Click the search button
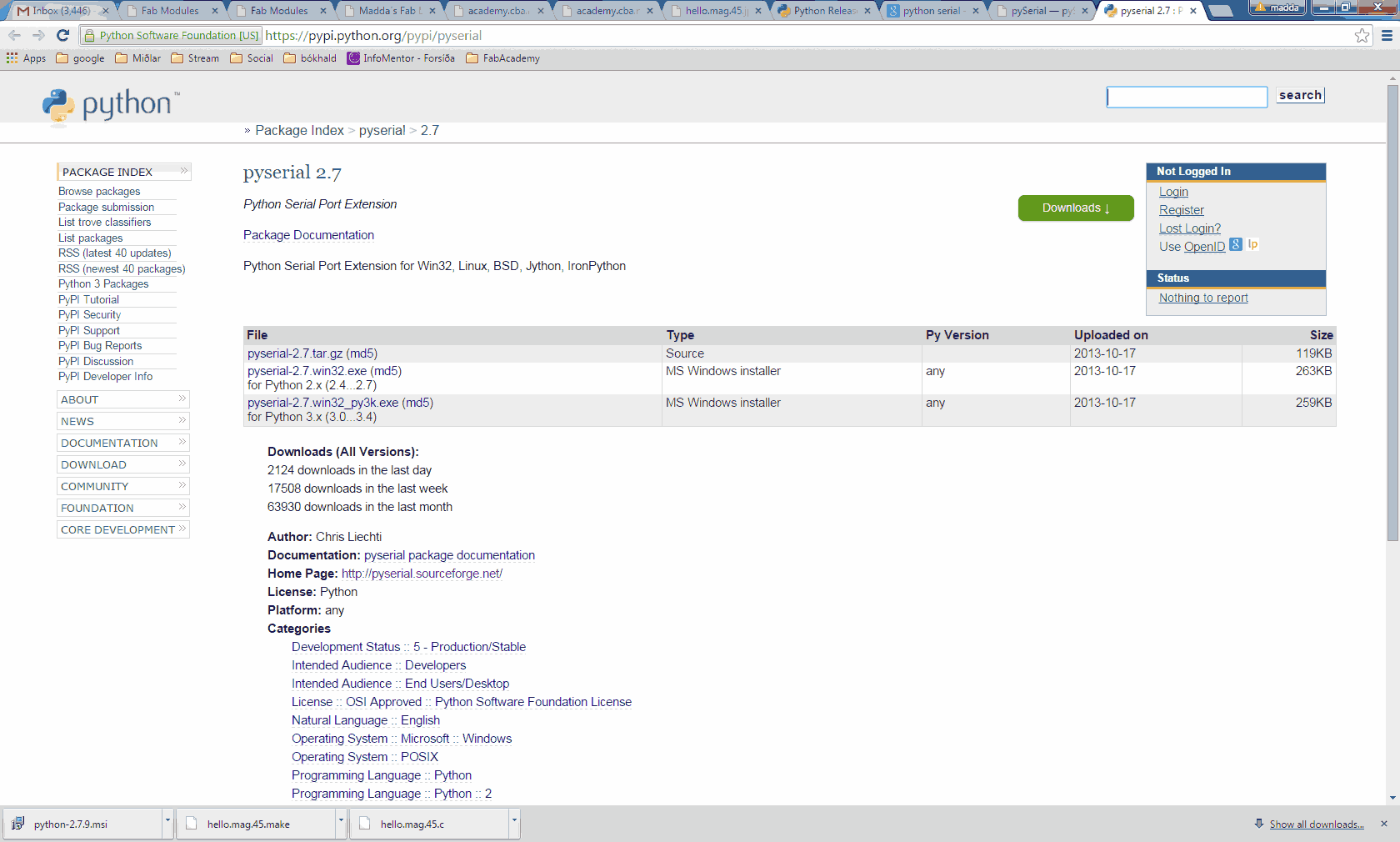The image size is (1400, 842). [x=1300, y=95]
